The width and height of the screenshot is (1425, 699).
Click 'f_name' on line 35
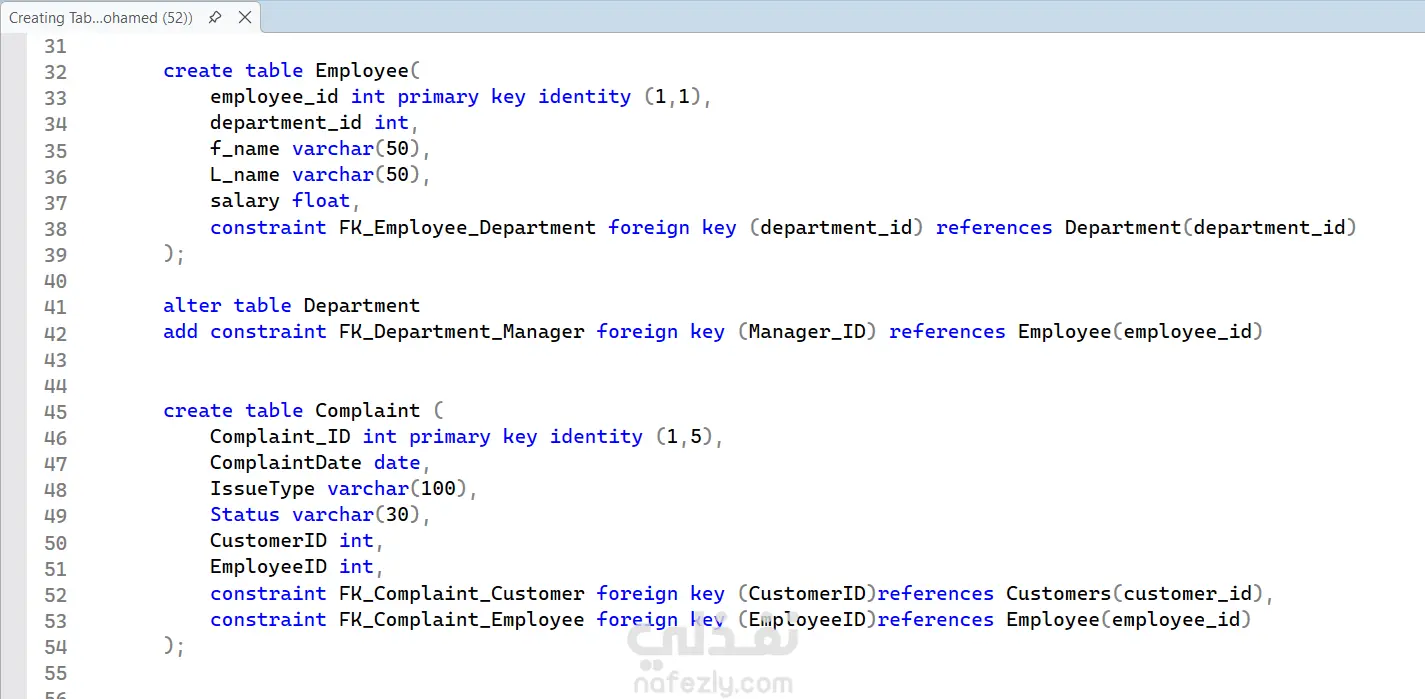(x=245, y=149)
